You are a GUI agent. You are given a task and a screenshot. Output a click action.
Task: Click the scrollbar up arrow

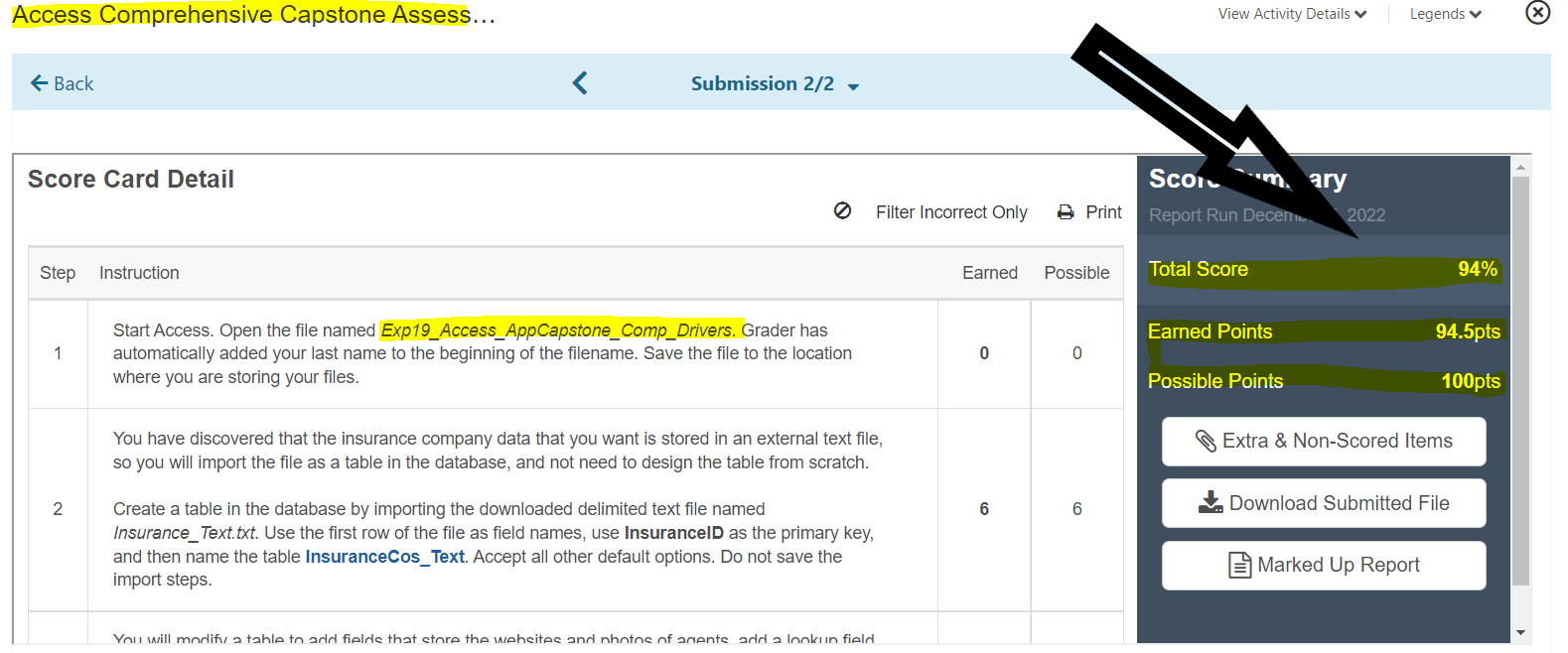click(x=1520, y=167)
